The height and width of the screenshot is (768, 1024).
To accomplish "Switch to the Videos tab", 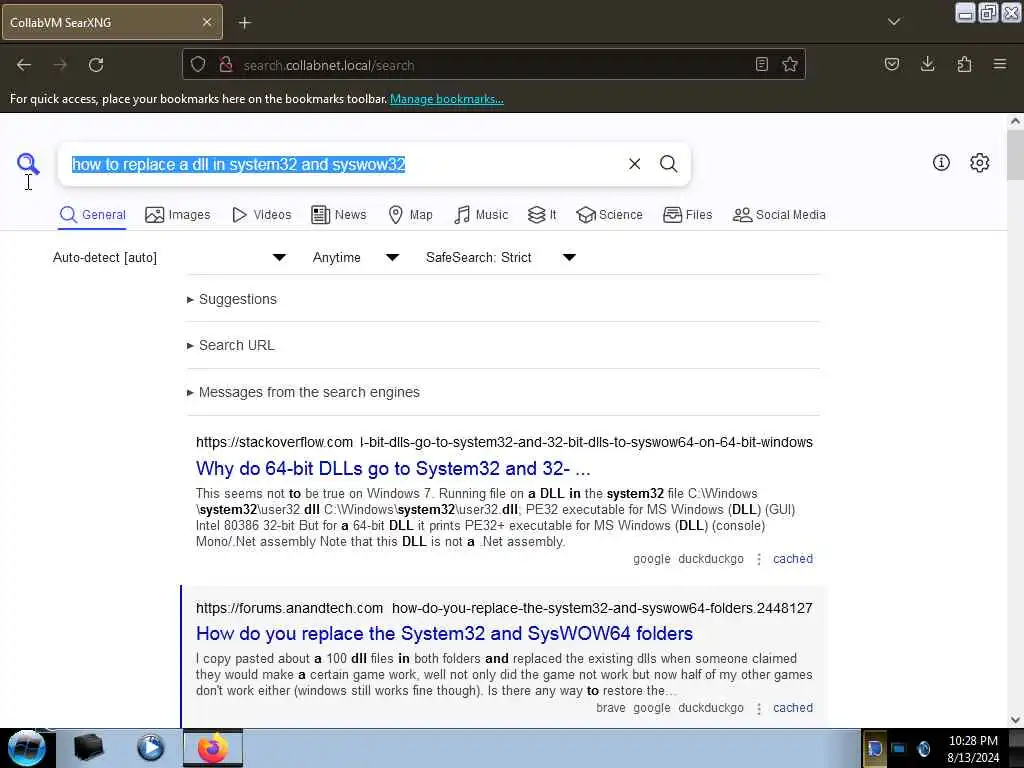I will pyautogui.click(x=261, y=215).
